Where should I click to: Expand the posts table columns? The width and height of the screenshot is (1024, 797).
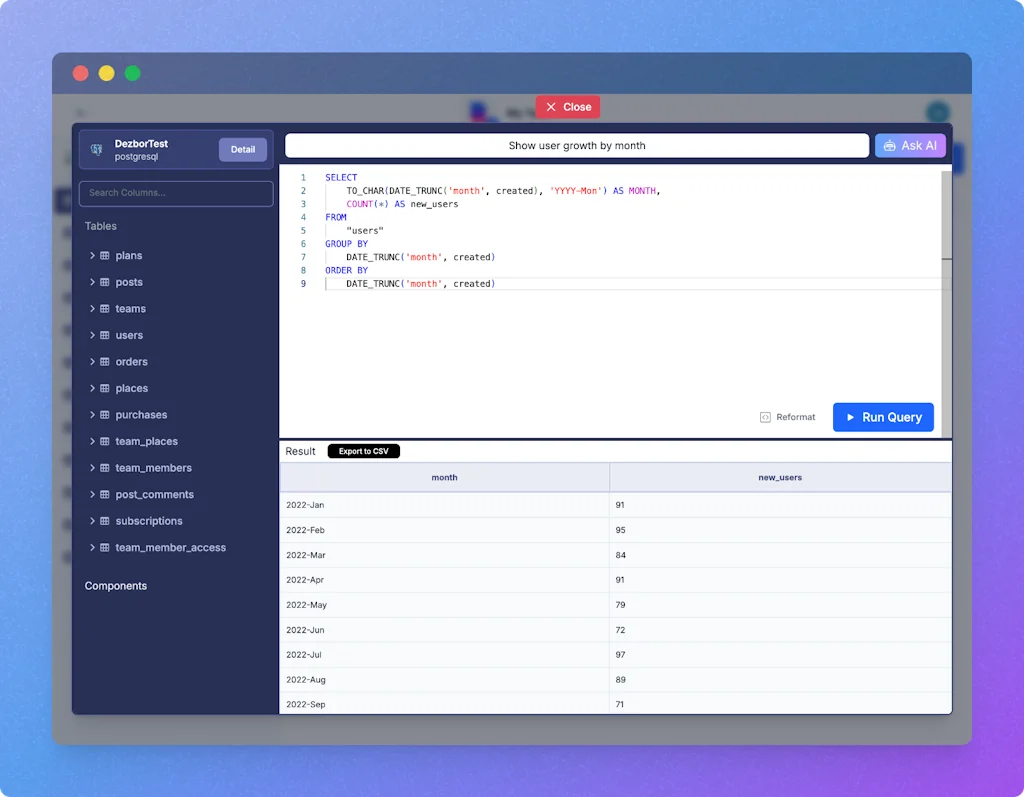coord(92,282)
